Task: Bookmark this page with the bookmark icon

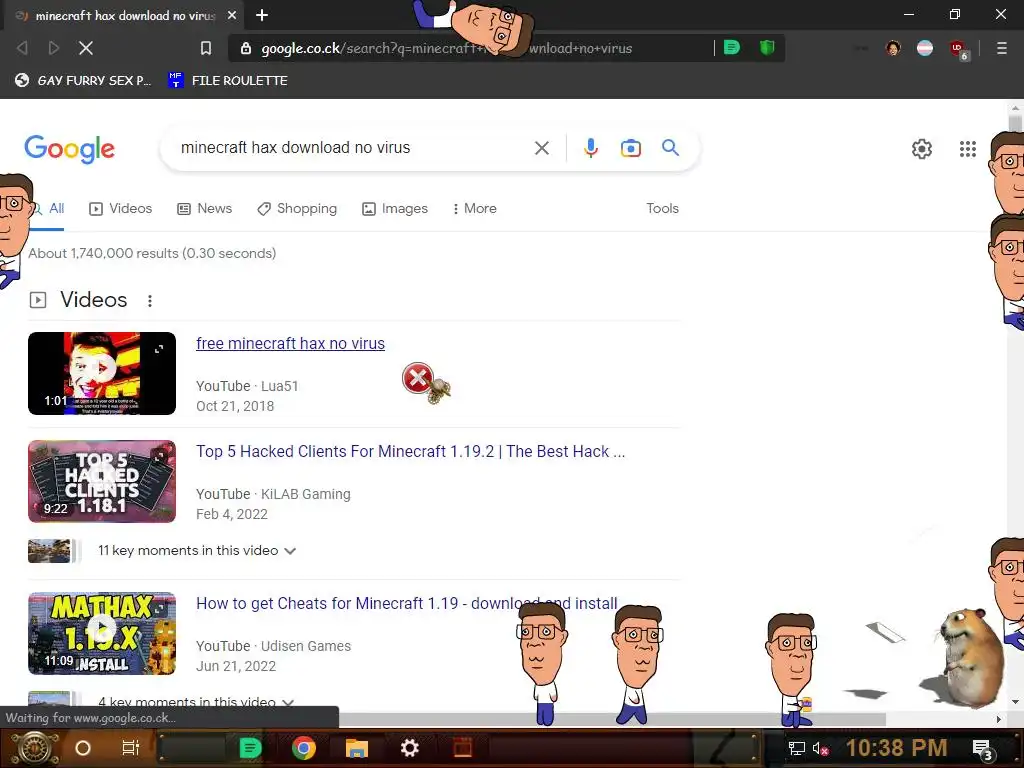Action: click(206, 48)
